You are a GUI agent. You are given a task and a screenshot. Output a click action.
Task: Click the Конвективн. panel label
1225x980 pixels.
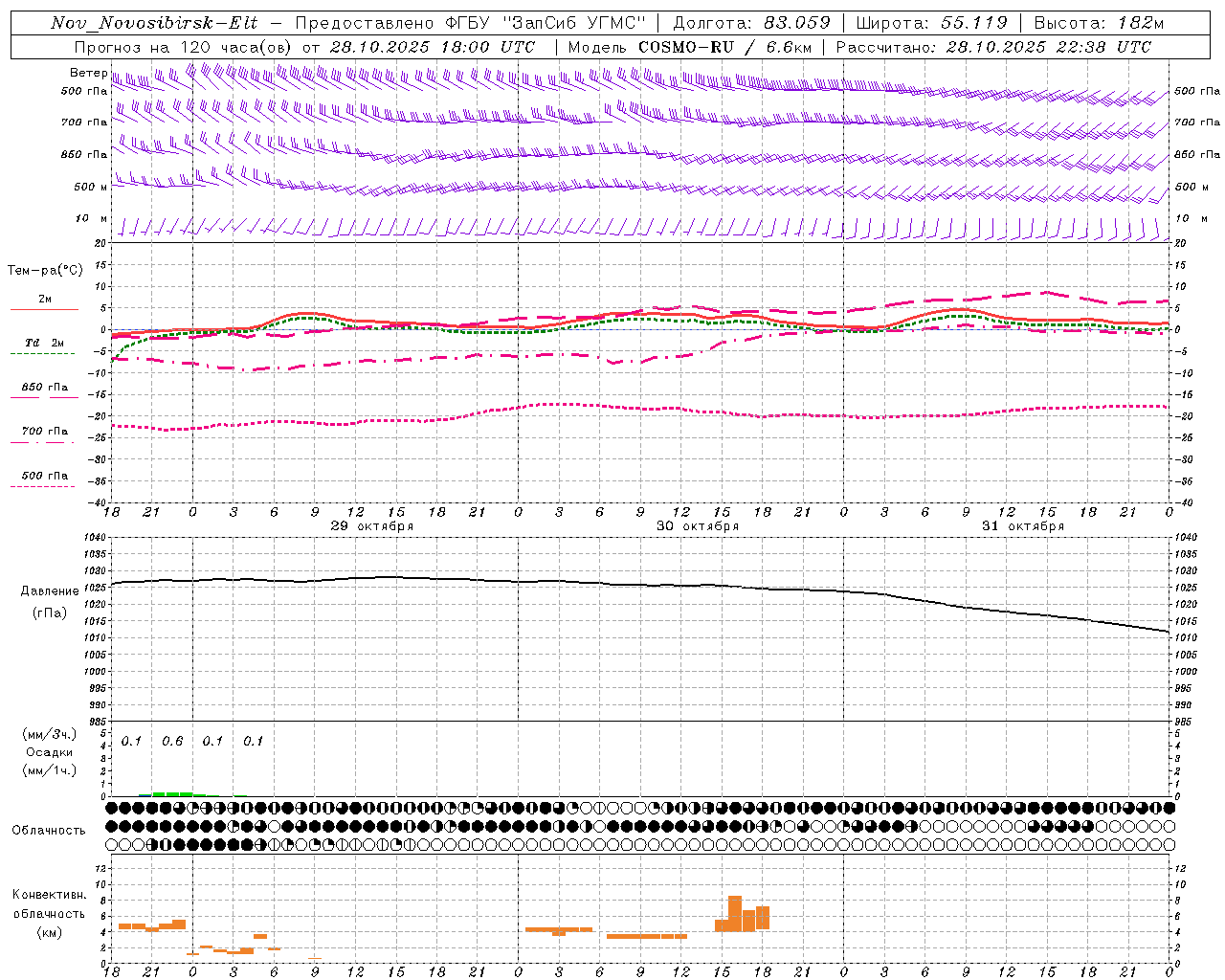click(50, 895)
